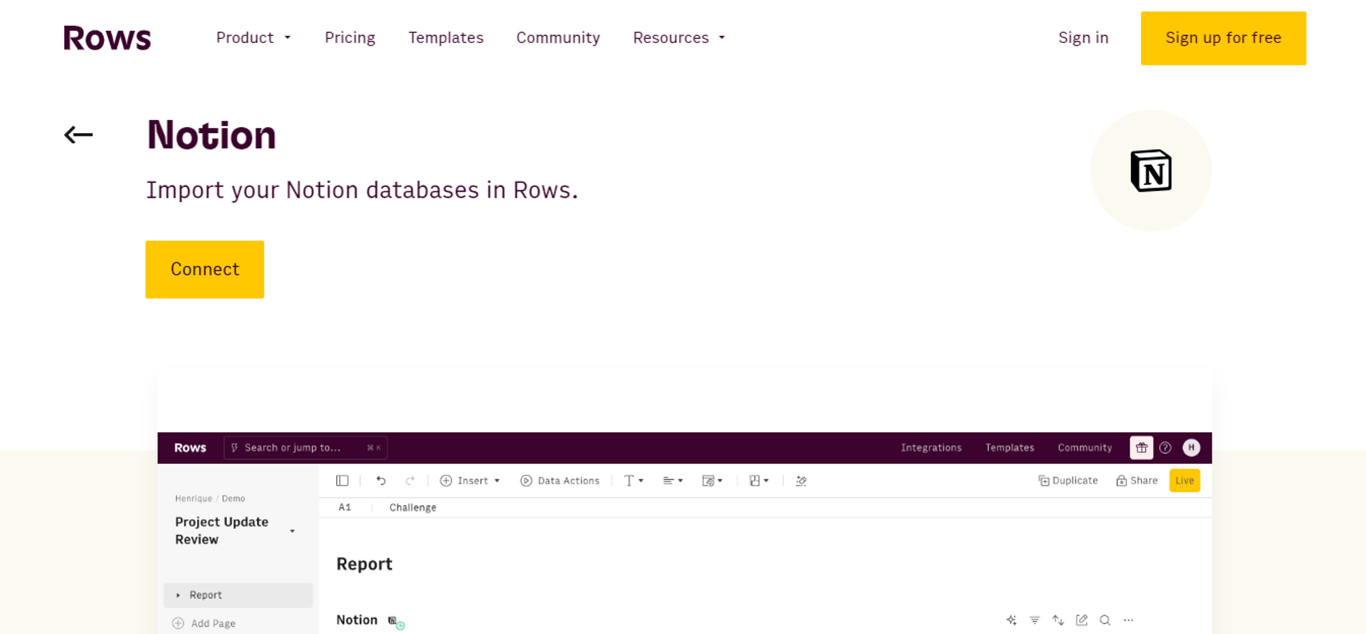
Task: Open Templates in the top navigation
Action: [x=446, y=38]
